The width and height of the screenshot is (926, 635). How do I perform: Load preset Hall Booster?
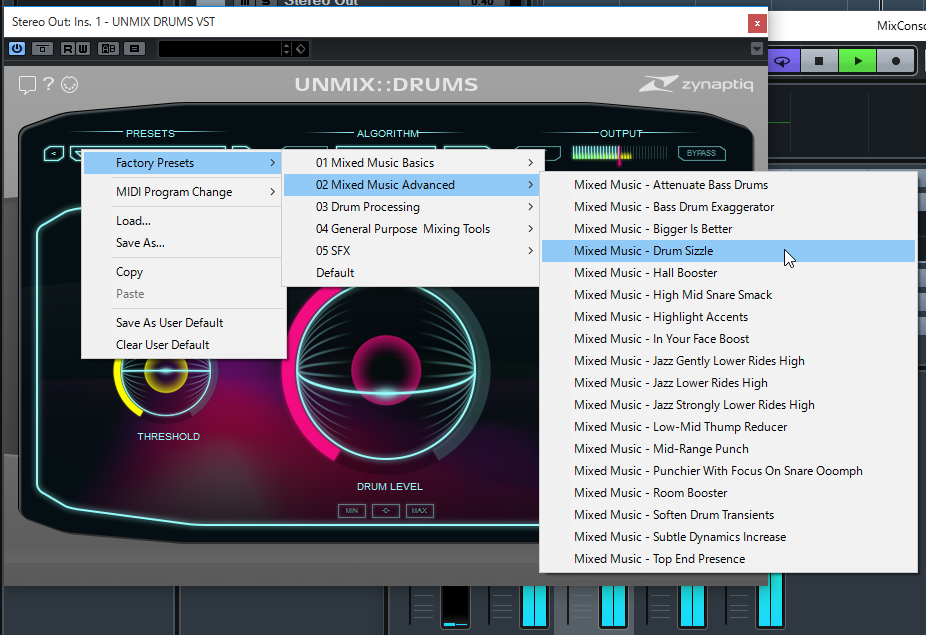pyautogui.click(x=728, y=273)
